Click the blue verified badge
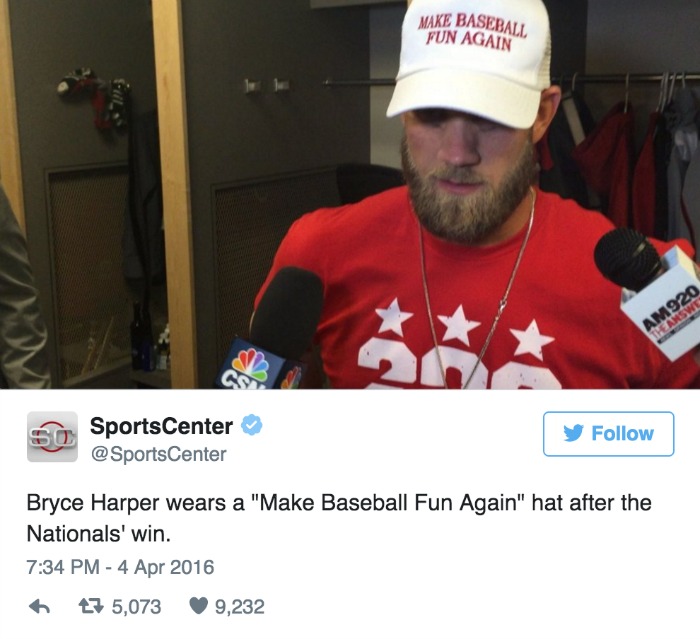700x639 pixels. click(x=251, y=425)
